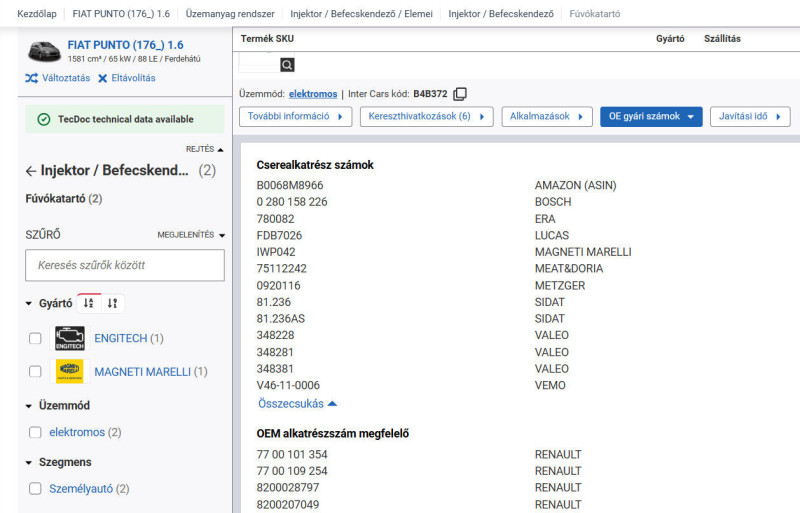Click the Termék SKU column header

(x=267, y=39)
